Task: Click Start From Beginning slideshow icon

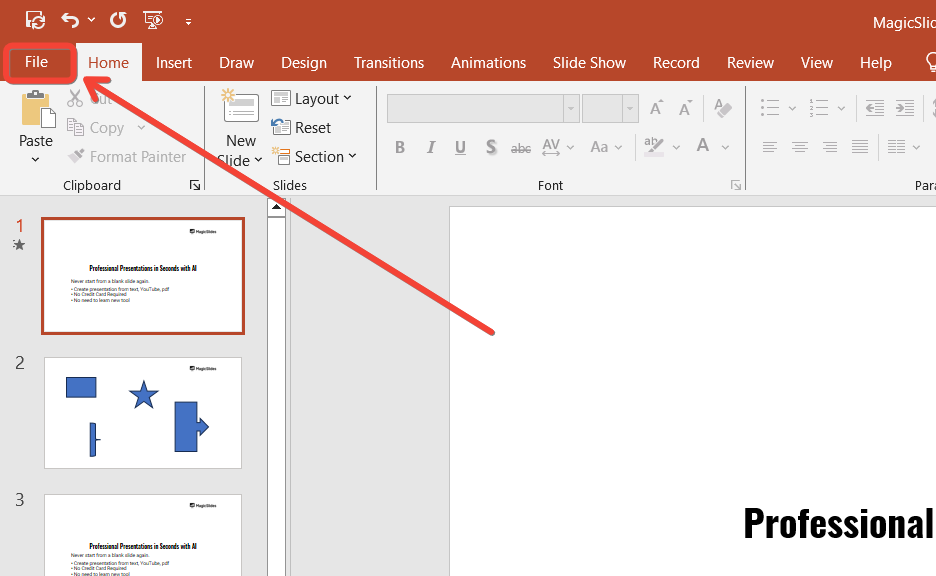Action: tap(153, 19)
